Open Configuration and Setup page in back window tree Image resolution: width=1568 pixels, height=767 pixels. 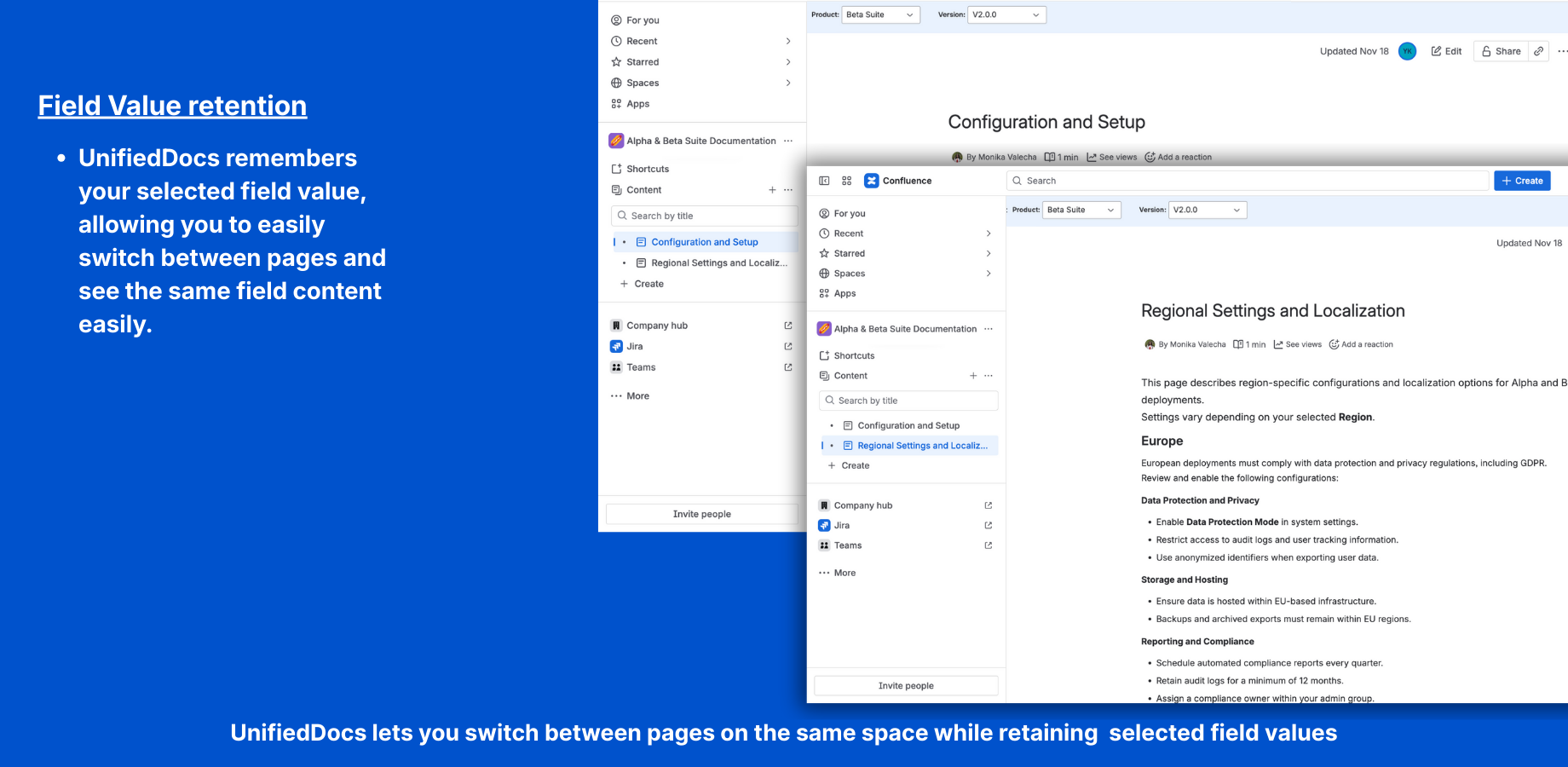point(705,242)
